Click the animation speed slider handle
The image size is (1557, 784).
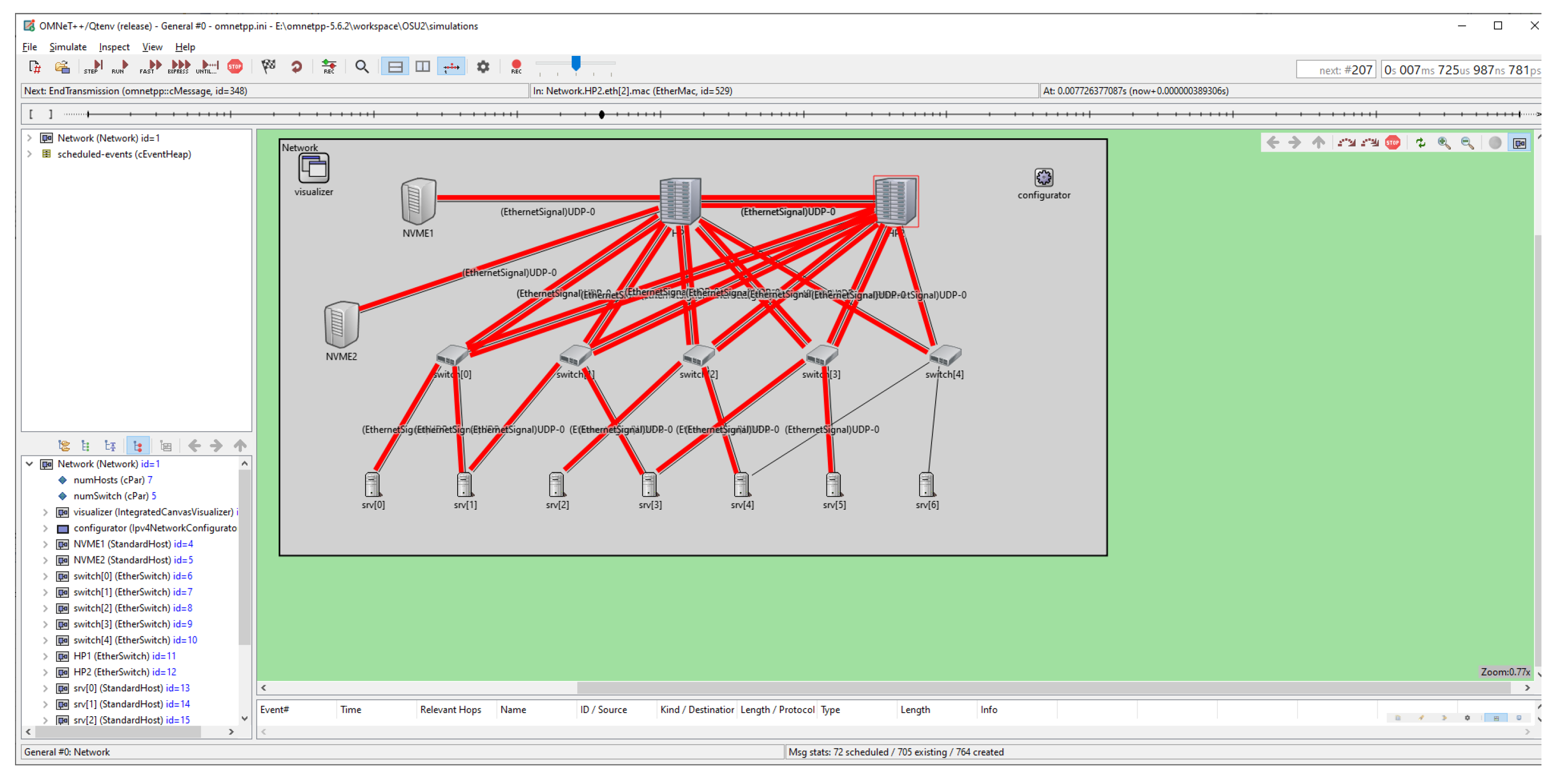576,63
